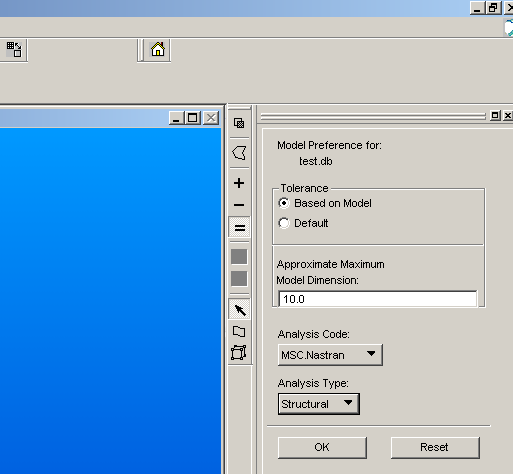
Task: Click the overlapping squares icon atop the picking toolbar
Action: tap(239, 123)
